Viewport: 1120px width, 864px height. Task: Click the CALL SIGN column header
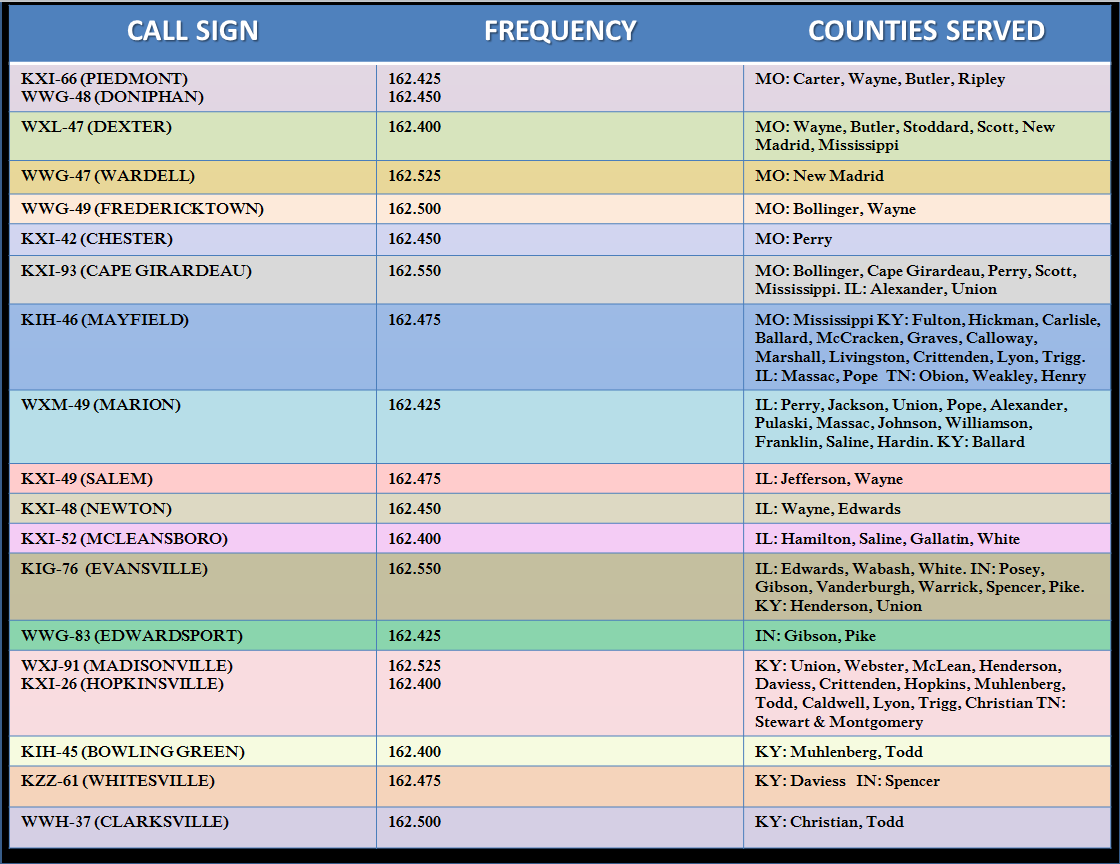tap(193, 31)
